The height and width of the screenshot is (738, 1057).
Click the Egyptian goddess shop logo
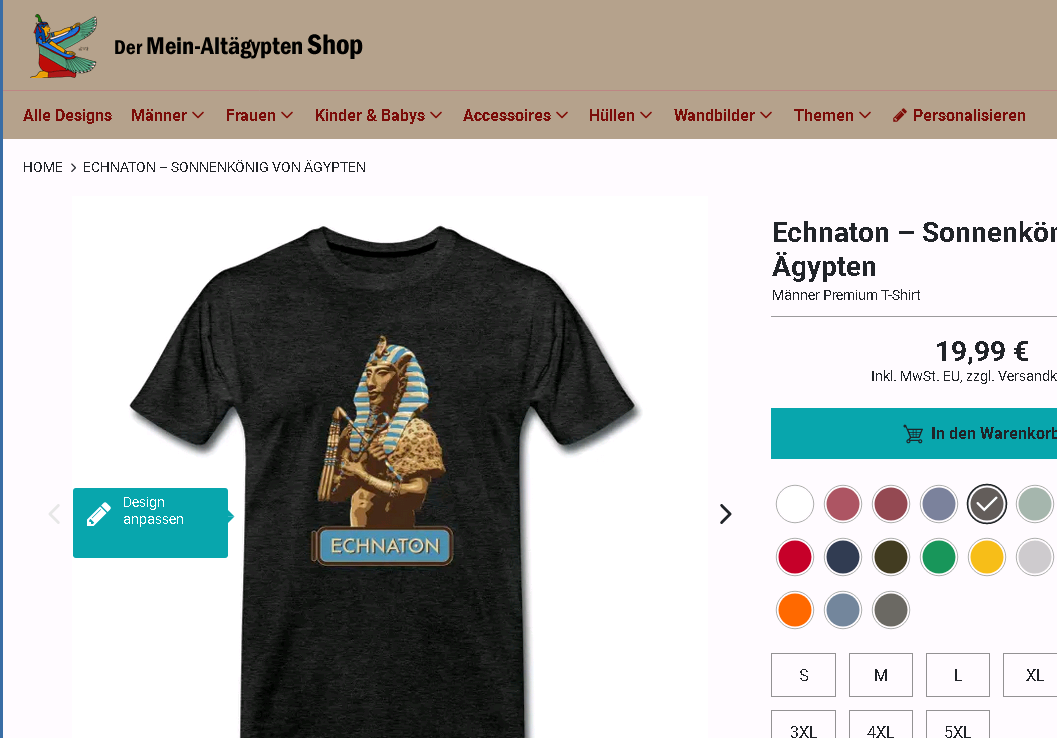coord(64,47)
